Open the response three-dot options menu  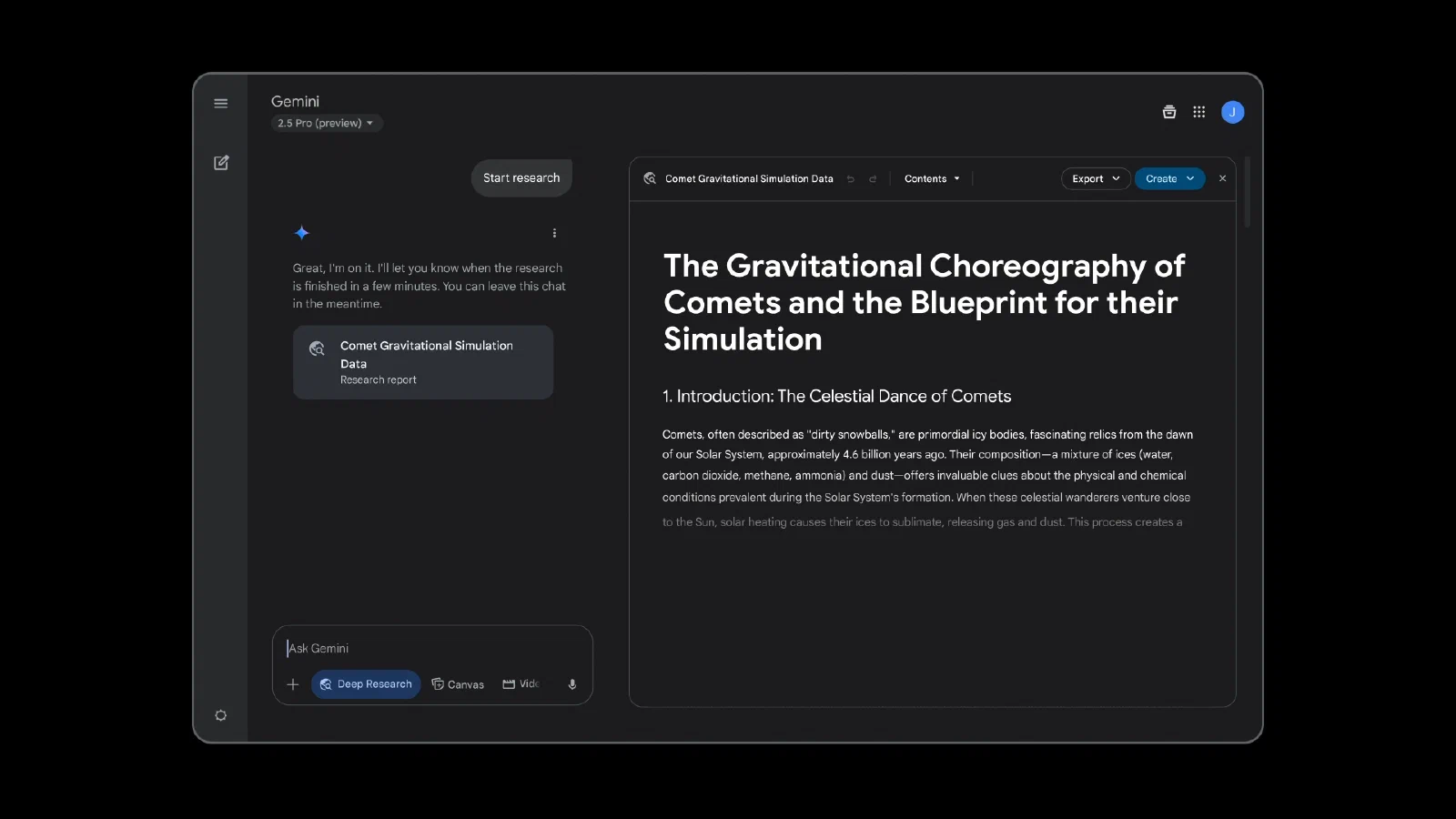point(554,233)
